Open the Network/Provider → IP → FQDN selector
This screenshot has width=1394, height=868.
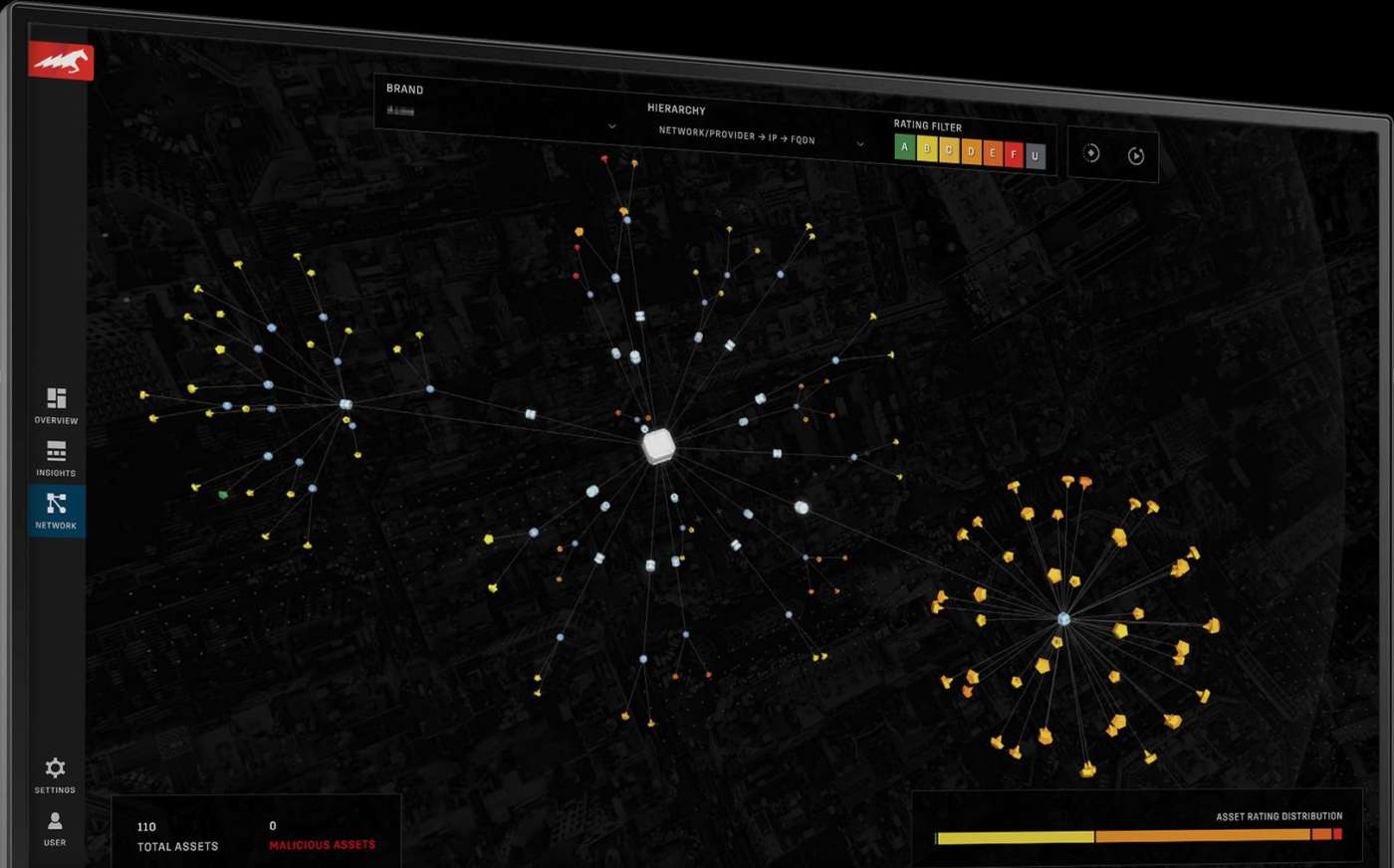737,135
